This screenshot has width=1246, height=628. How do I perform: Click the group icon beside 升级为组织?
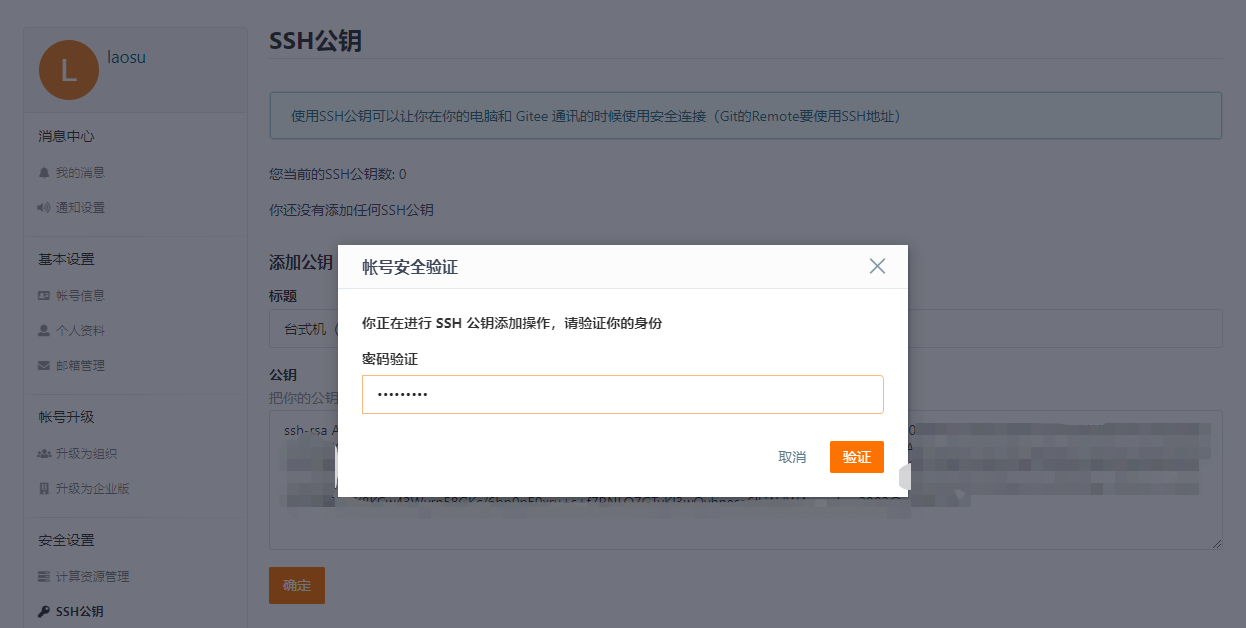[44, 454]
